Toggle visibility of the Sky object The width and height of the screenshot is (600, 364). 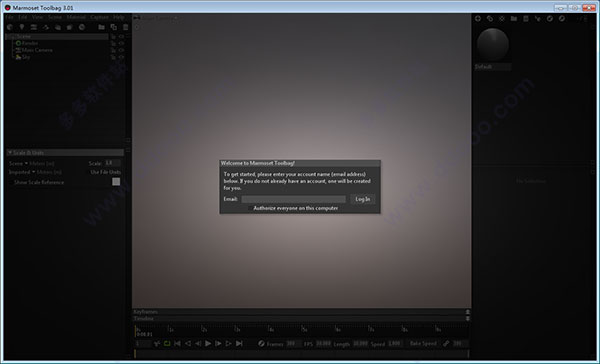click(x=122, y=57)
